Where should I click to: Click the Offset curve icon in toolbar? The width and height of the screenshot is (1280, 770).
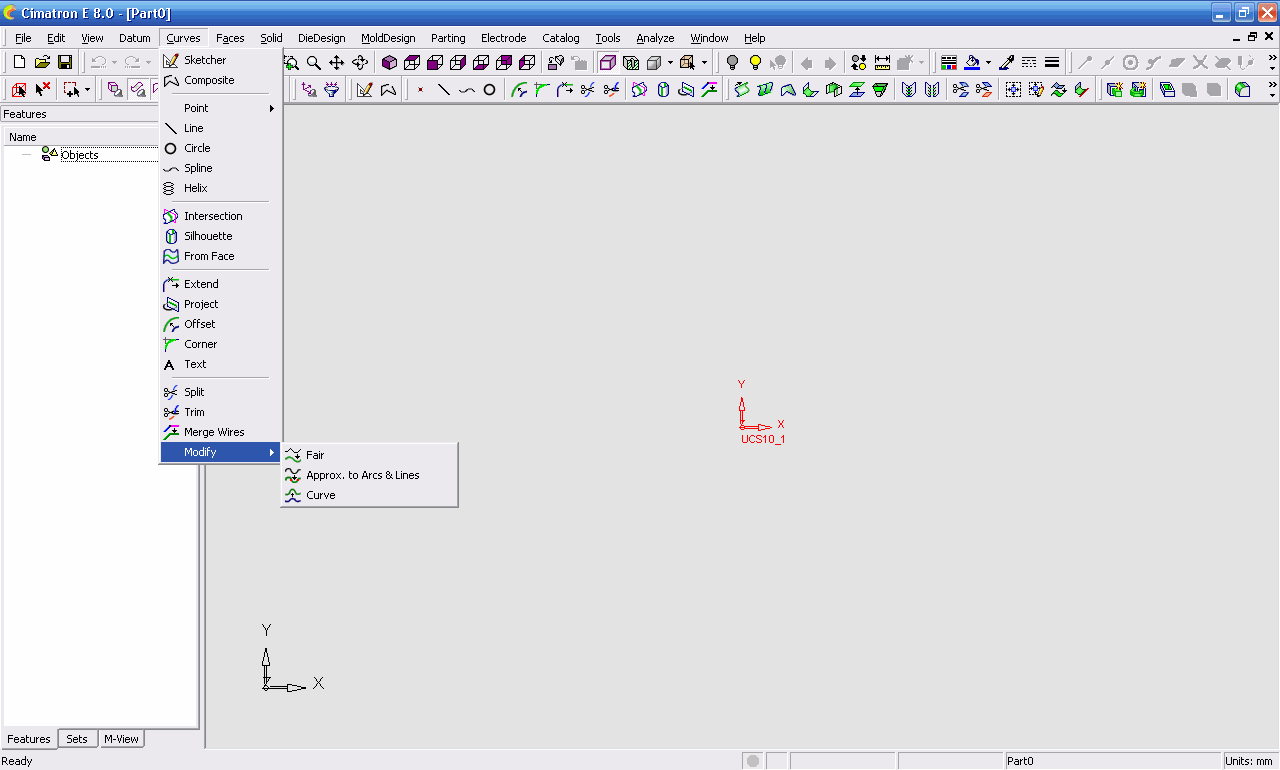519,89
